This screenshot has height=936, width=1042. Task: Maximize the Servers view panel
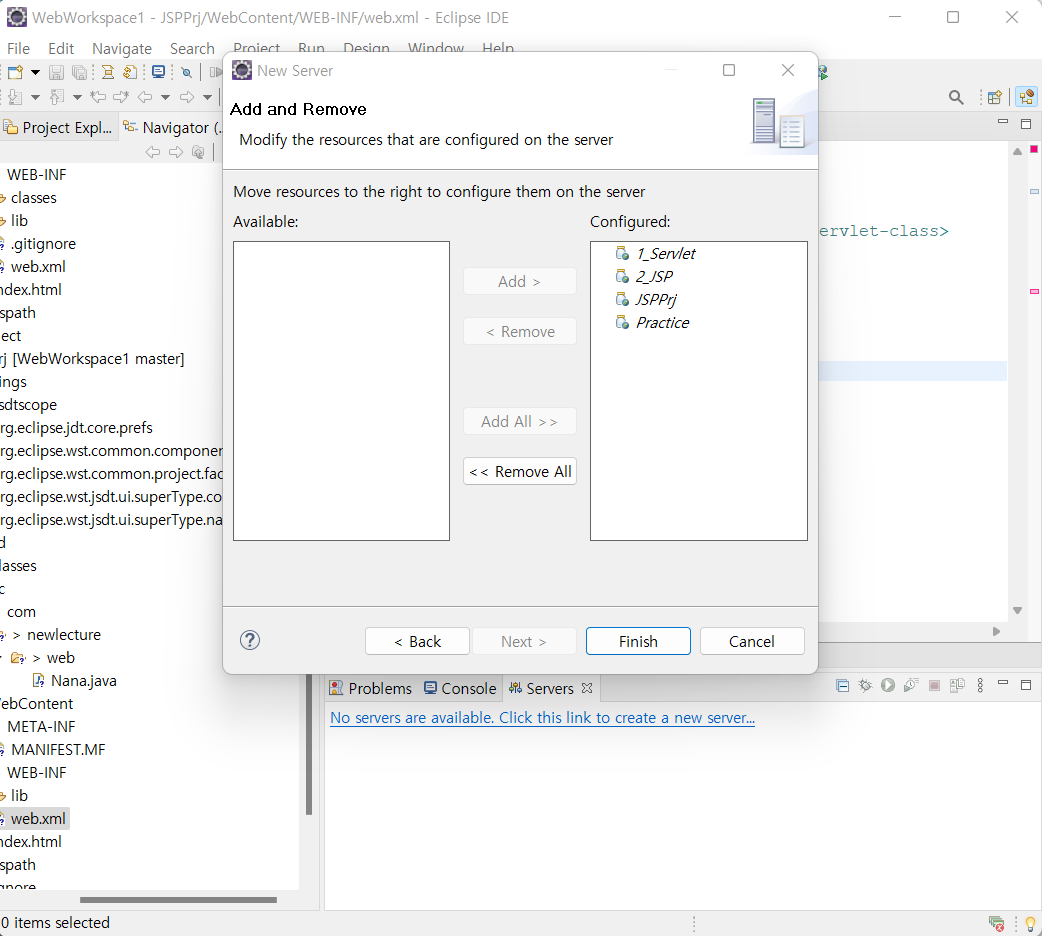click(x=1026, y=685)
